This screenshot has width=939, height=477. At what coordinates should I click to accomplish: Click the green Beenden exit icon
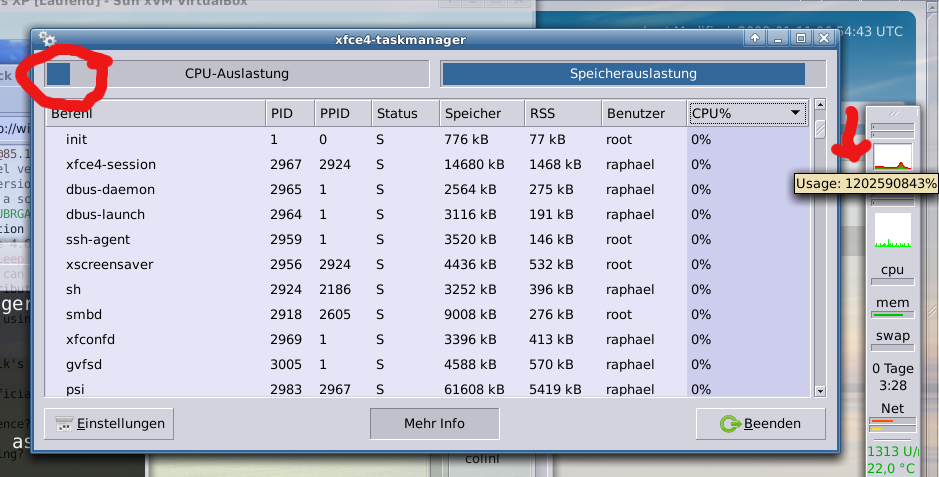[730, 424]
